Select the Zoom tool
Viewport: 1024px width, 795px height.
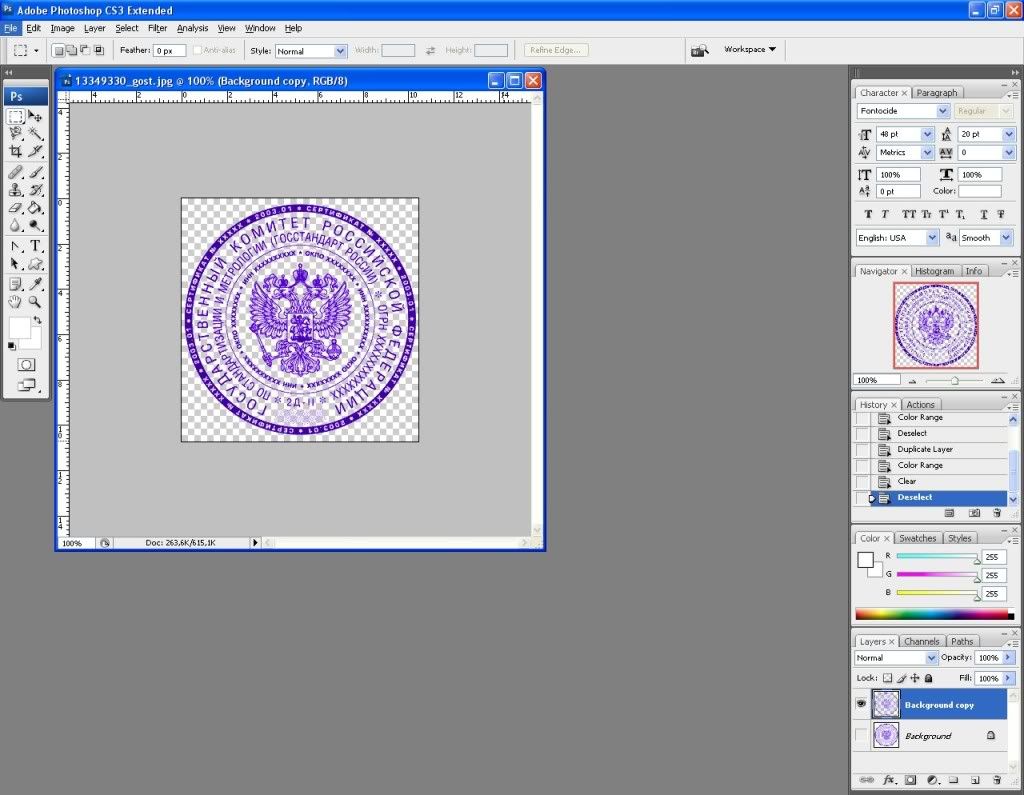35,302
